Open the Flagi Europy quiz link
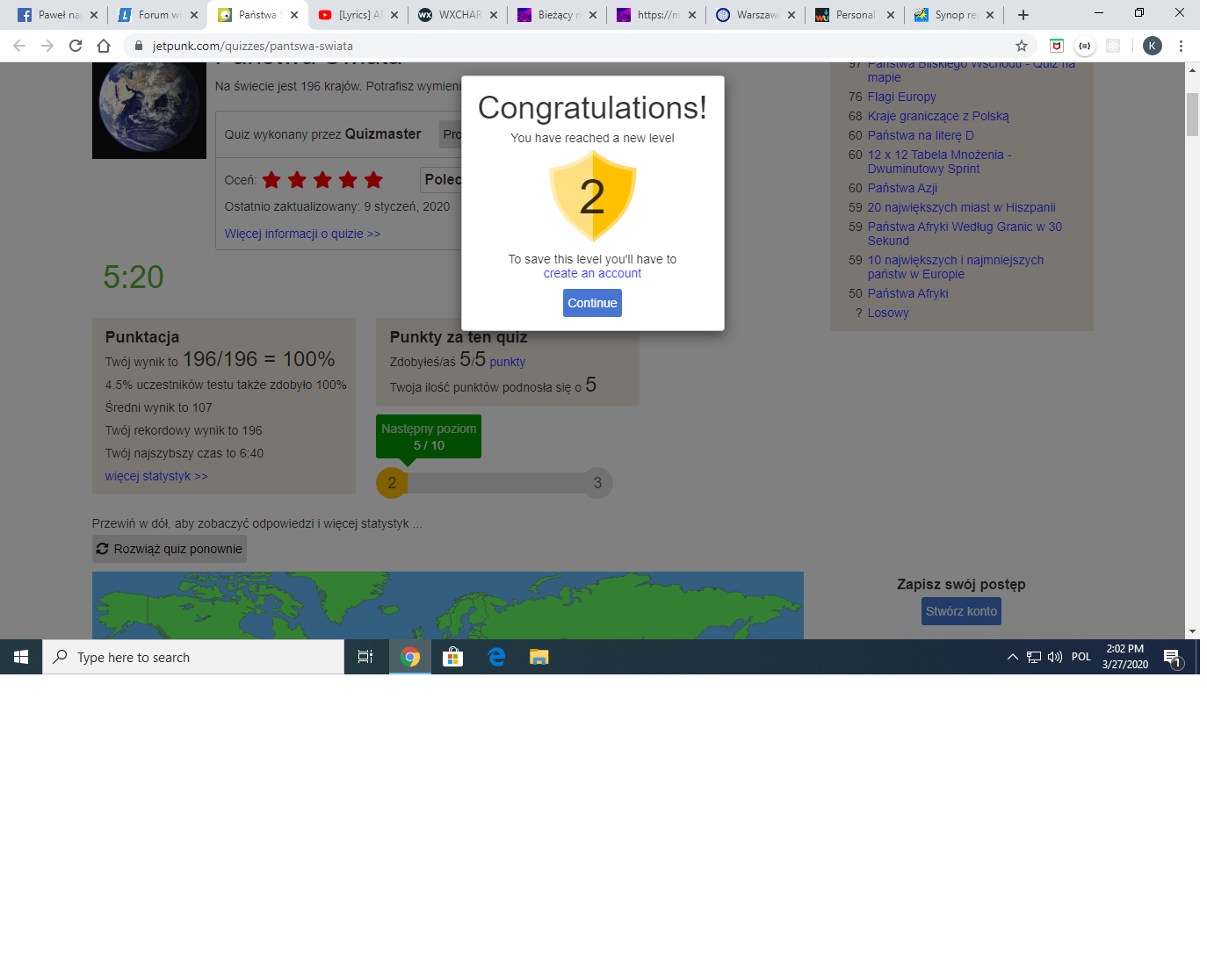The width and height of the screenshot is (1207, 980). (901, 97)
